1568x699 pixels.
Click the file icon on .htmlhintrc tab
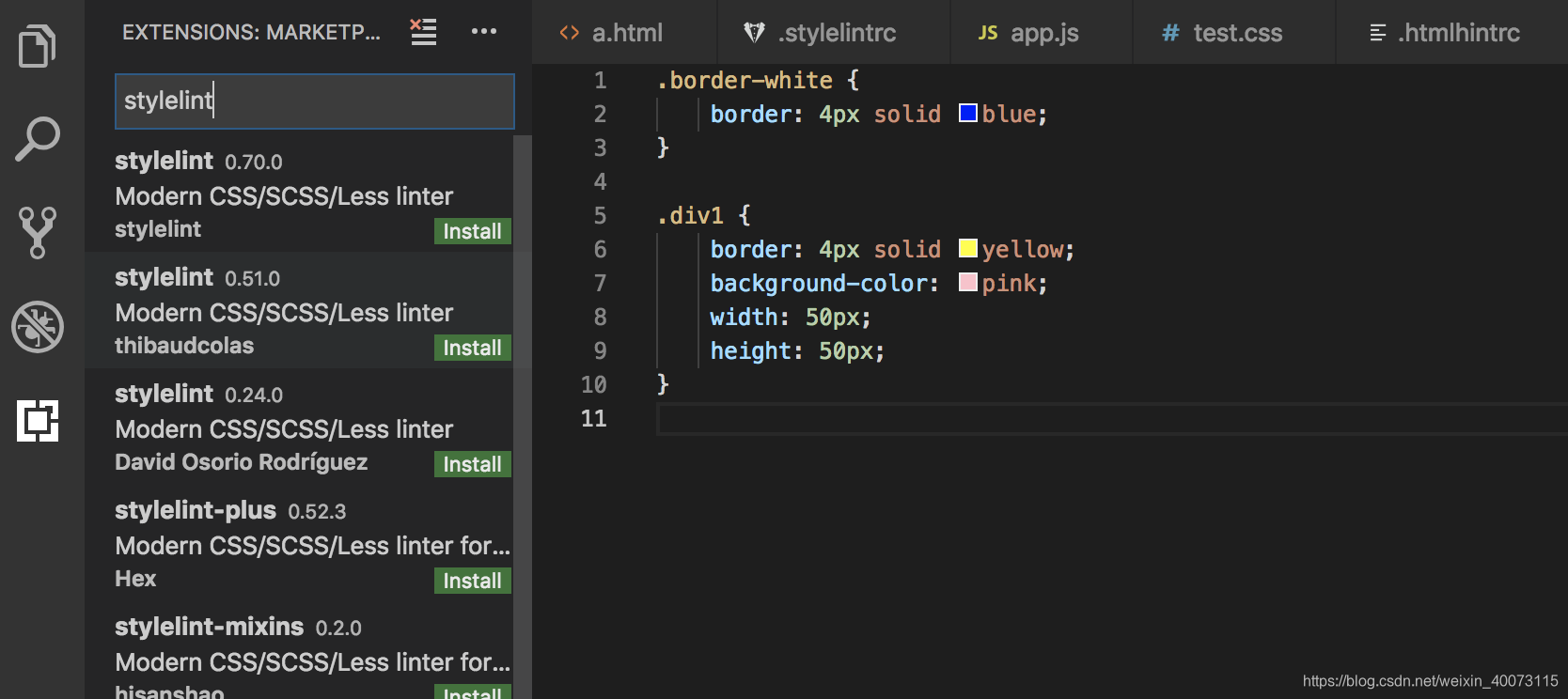(x=1378, y=33)
